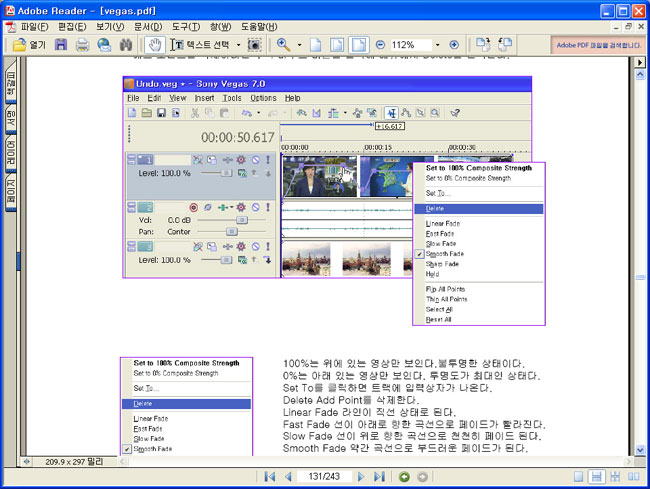The height and width of the screenshot is (489, 650).
Task: Click the email globe-envelope toolbar icon
Action: [x=104, y=44]
